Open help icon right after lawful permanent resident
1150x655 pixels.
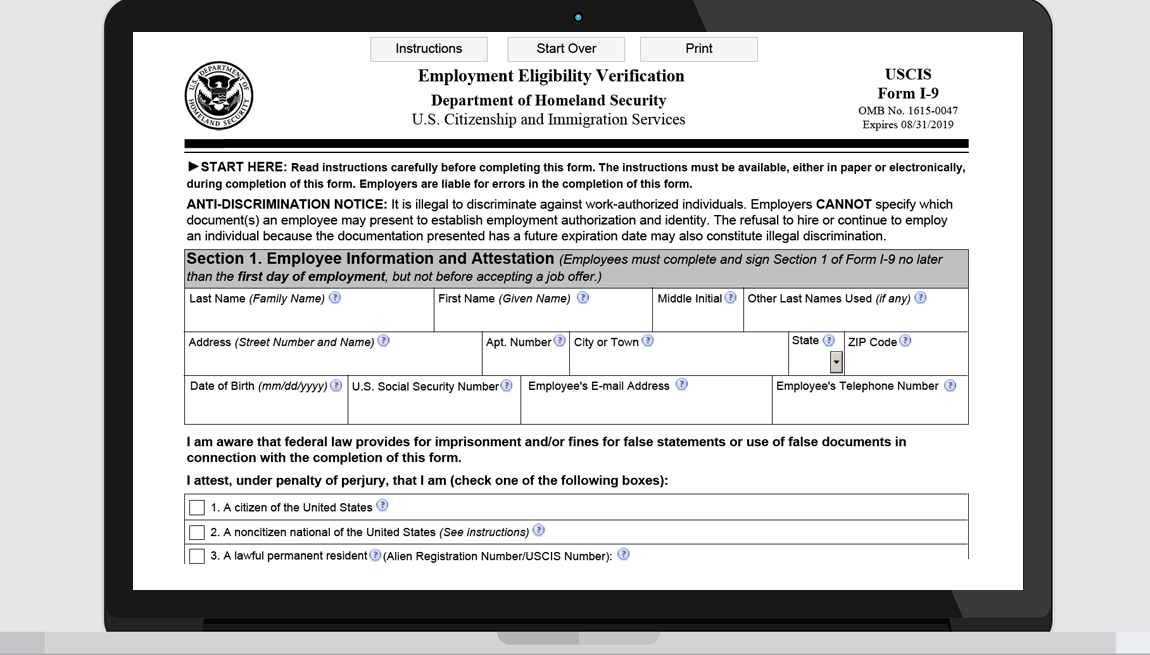pos(375,555)
